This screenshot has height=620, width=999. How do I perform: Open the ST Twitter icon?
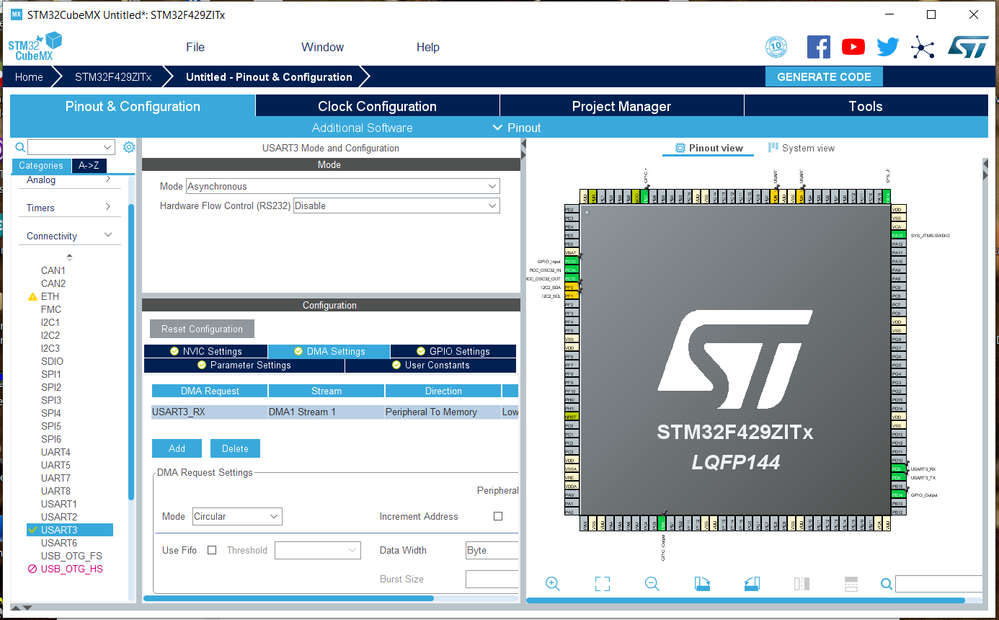click(x=888, y=47)
